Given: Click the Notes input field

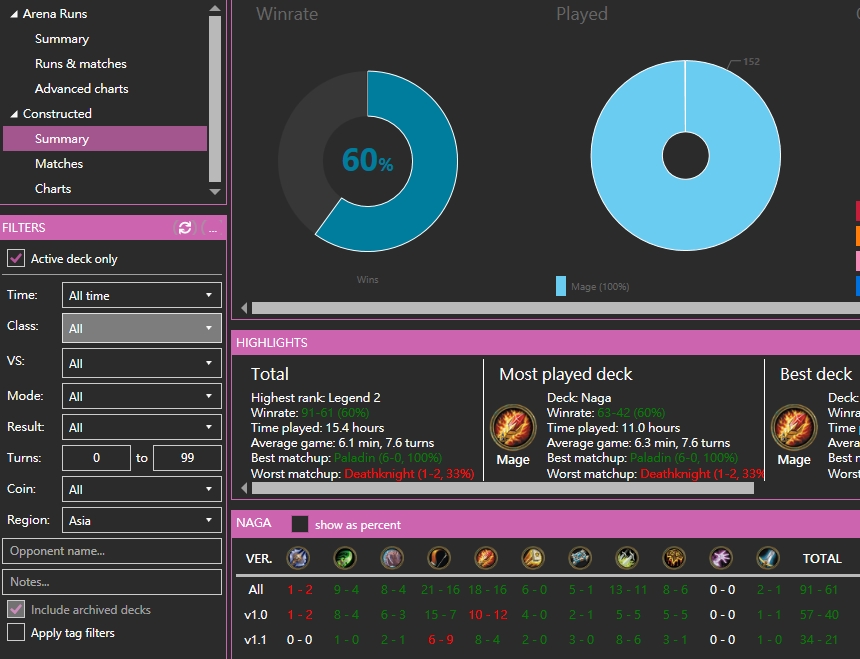Looking at the screenshot, I should [112, 582].
